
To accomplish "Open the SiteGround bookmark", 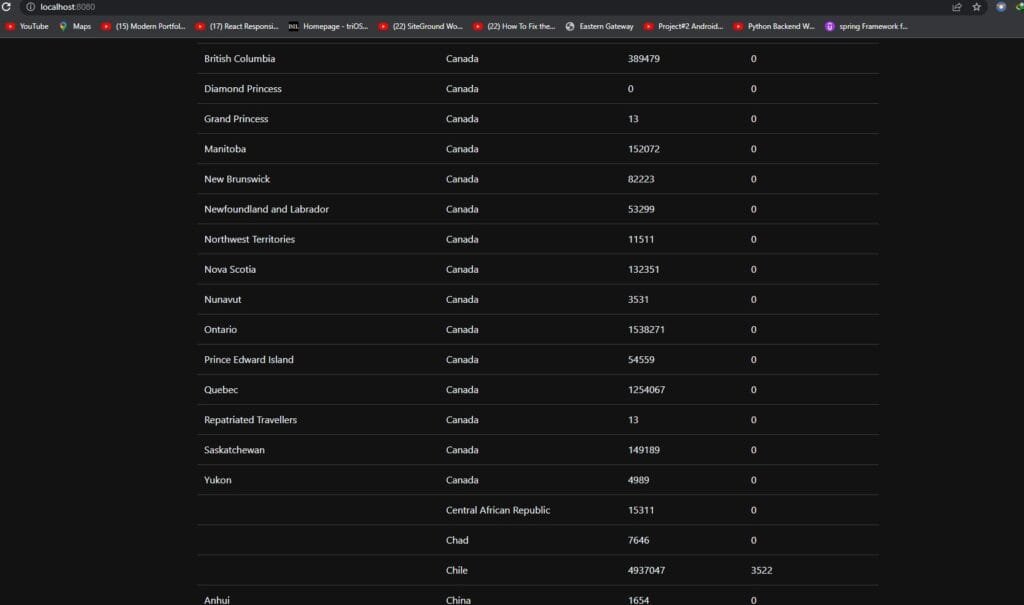I will tap(420, 26).
